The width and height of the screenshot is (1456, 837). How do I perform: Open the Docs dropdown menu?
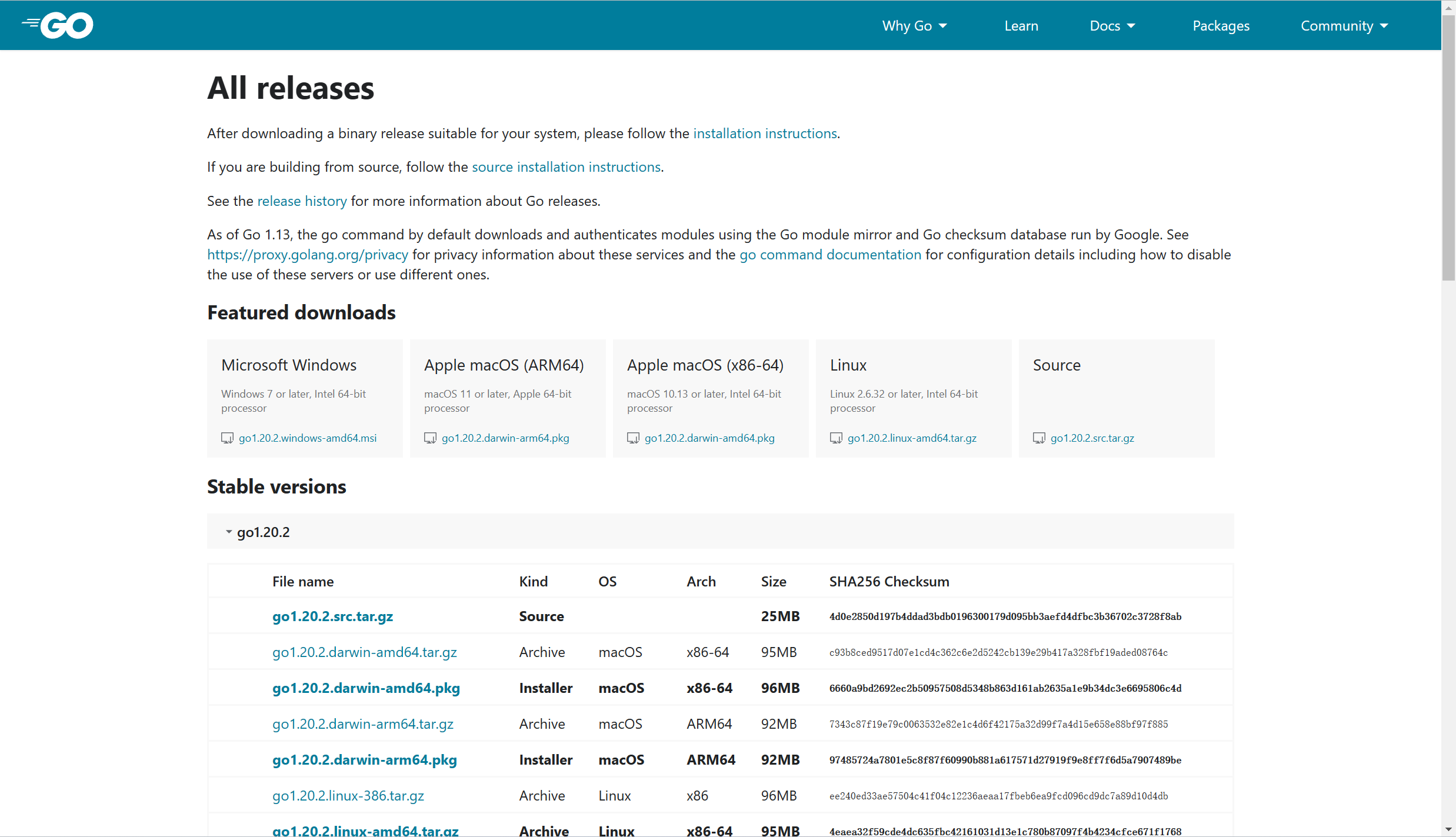click(1112, 26)
